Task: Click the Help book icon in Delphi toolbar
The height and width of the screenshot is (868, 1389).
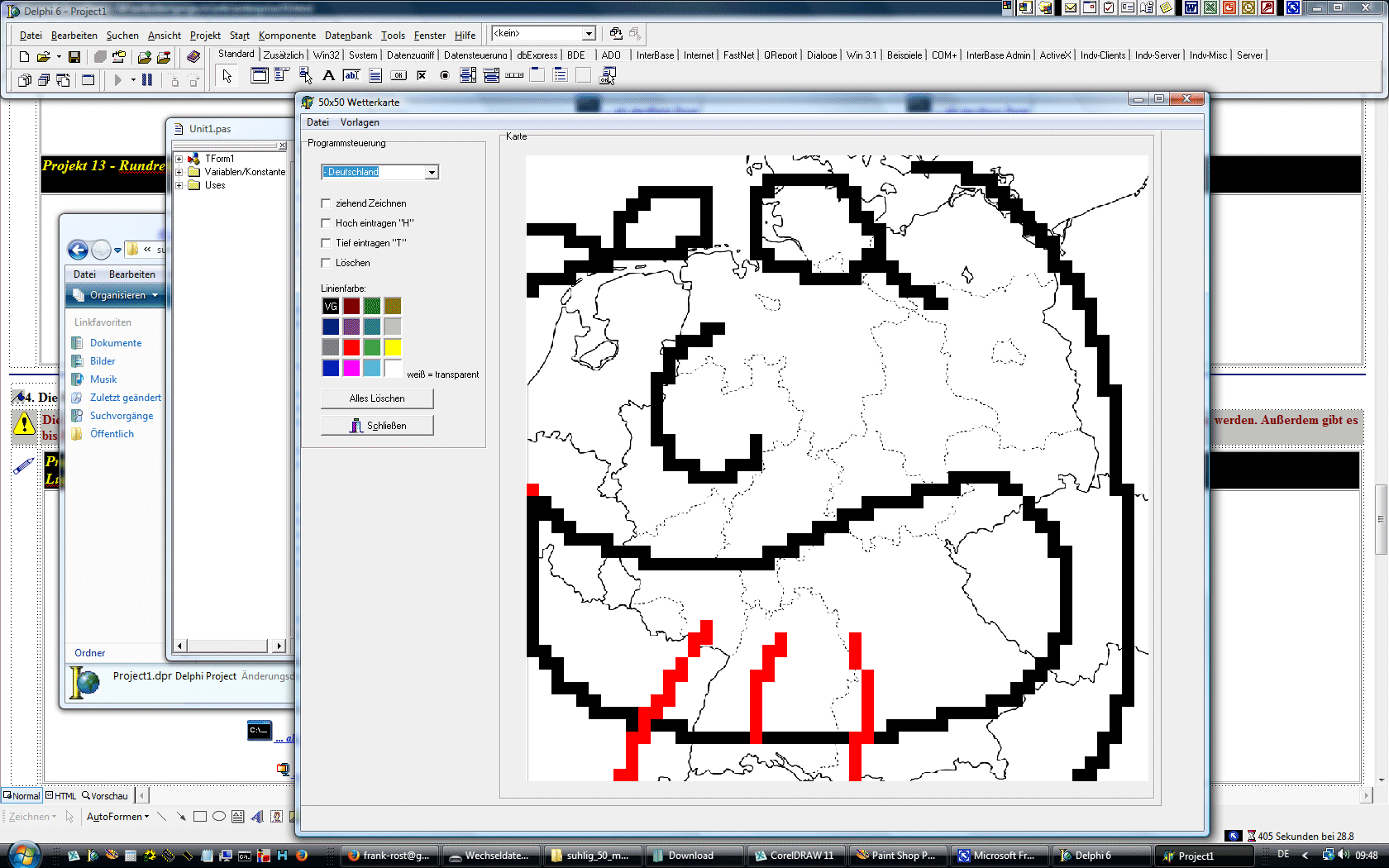Action: (x=193, y=57)
